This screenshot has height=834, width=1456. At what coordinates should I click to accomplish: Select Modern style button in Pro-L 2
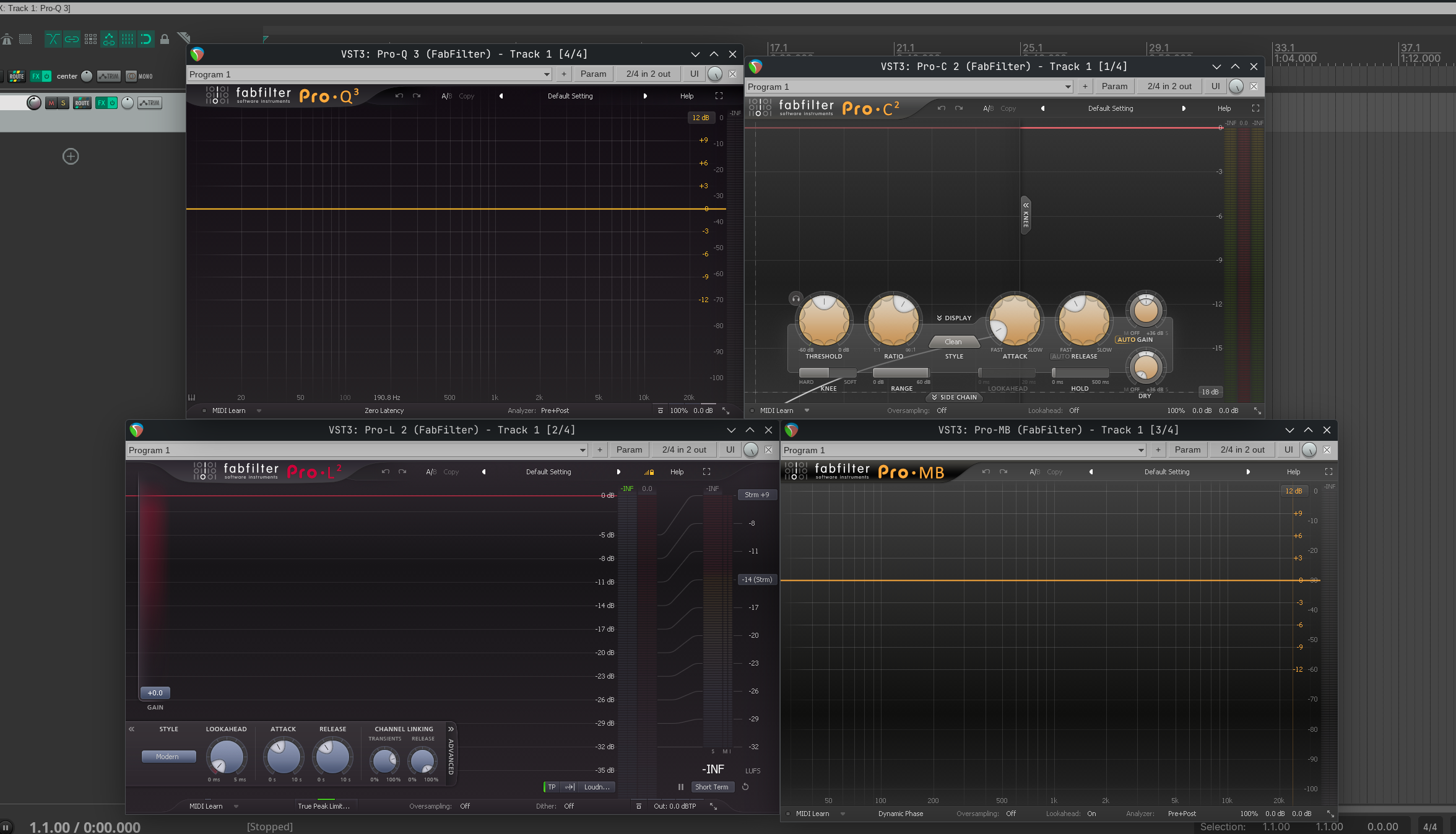(x=169, y=757)
